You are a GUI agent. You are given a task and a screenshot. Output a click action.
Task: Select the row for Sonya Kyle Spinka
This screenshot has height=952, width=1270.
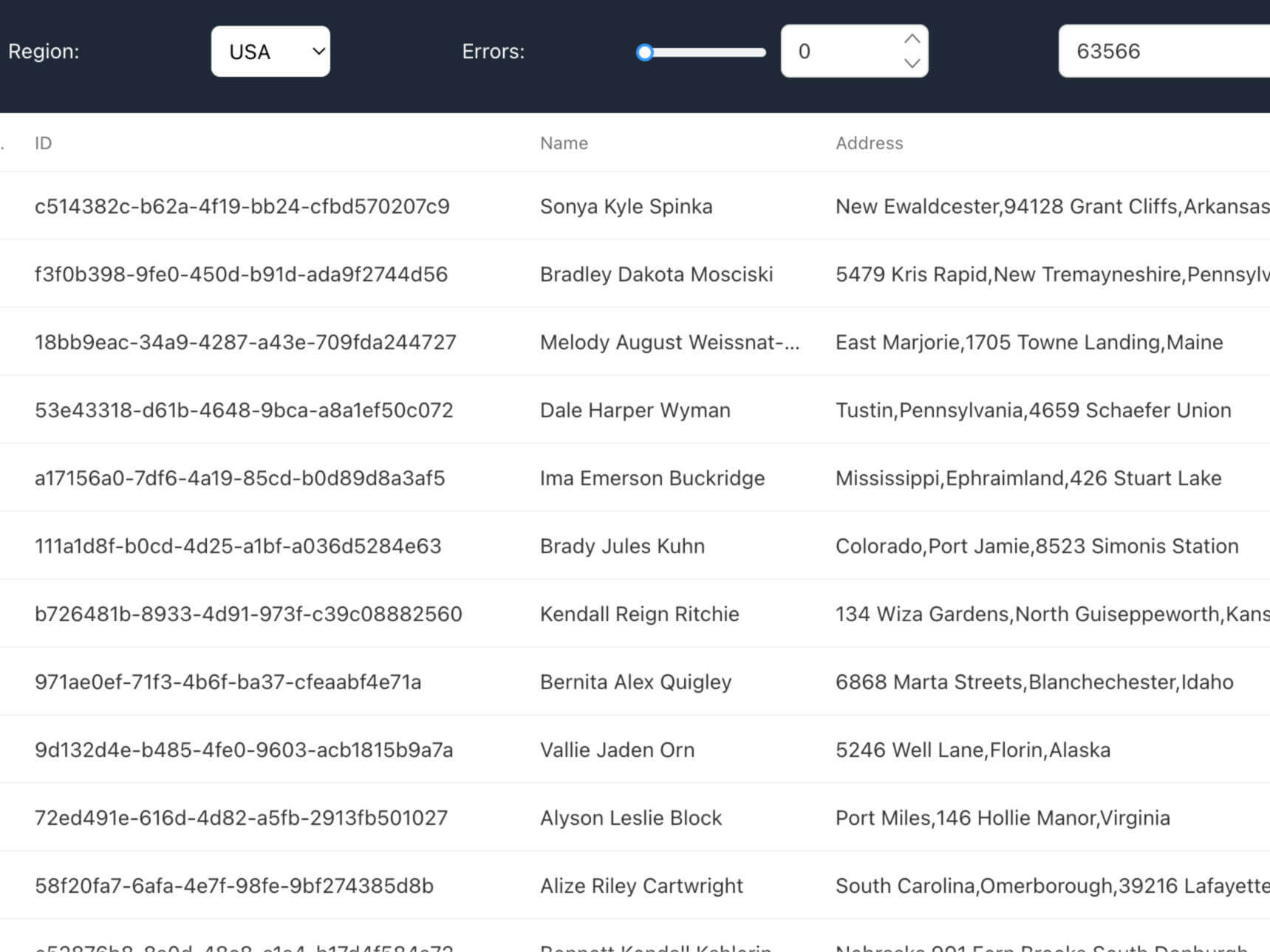tap(626, 206)
